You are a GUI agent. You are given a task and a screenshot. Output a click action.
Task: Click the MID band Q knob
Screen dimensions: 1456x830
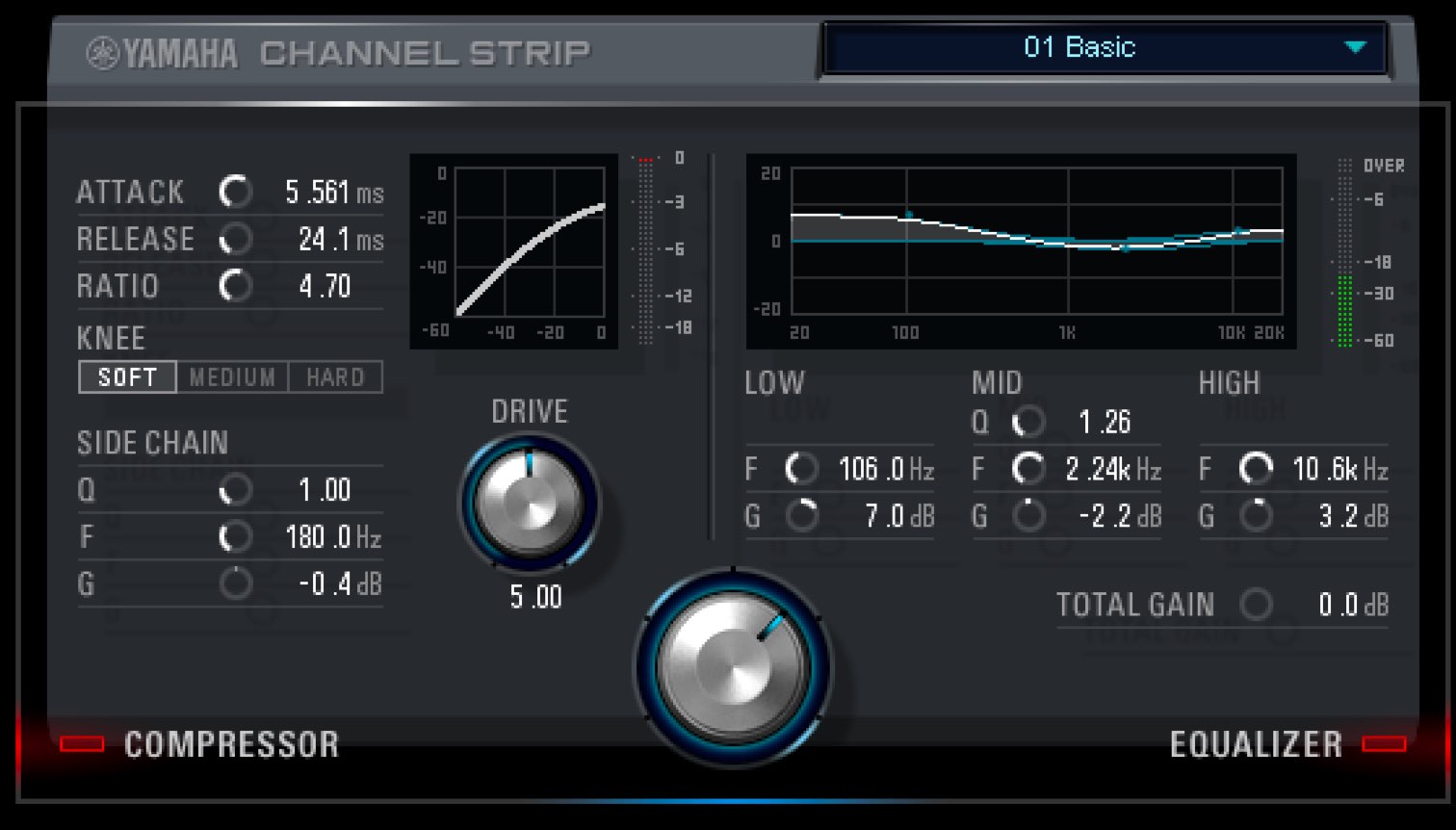pyautogui.click(x=1028, y=422)
